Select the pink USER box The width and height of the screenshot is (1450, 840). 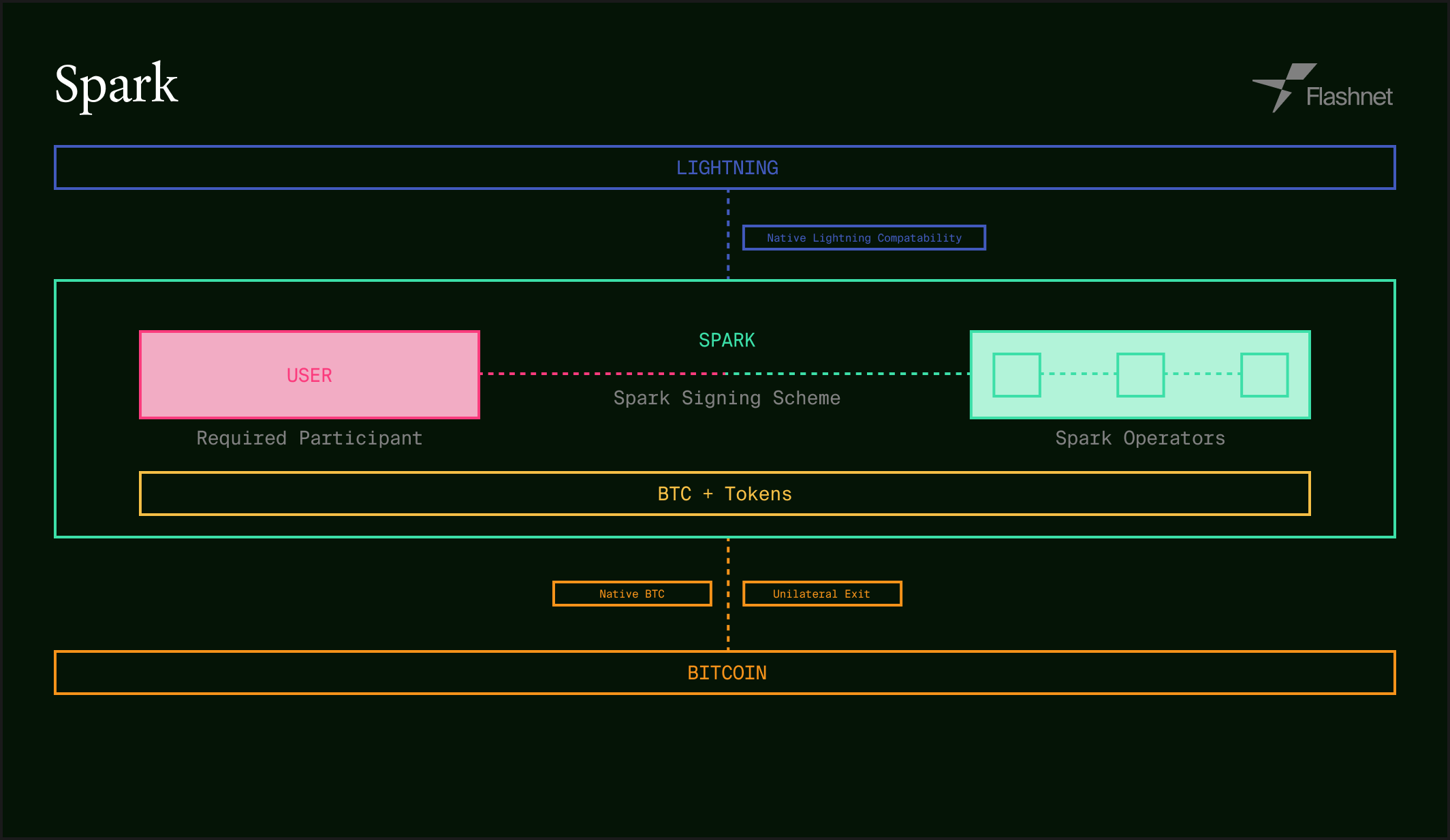tap(309, 374)
